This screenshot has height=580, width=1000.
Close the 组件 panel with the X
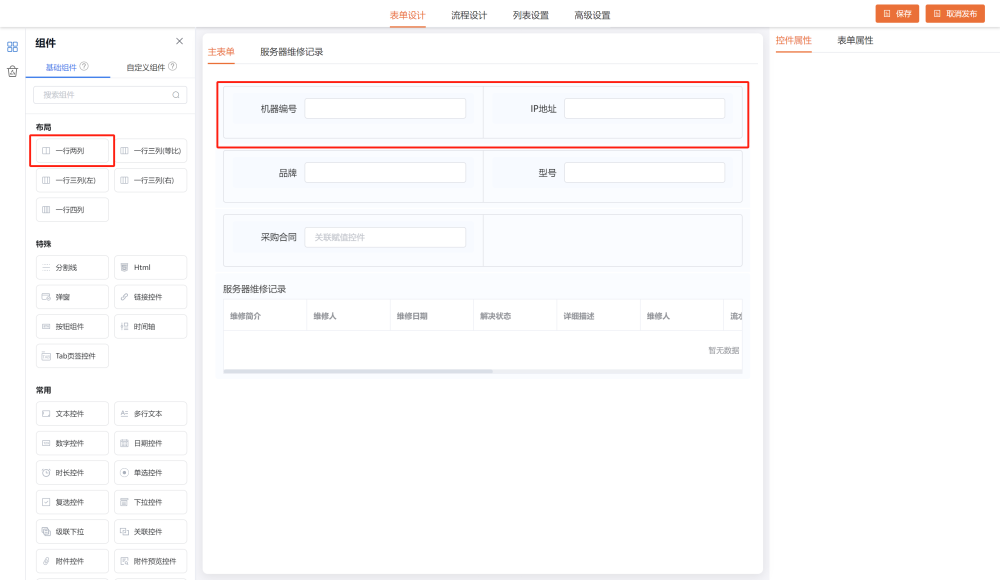[179, 41]
